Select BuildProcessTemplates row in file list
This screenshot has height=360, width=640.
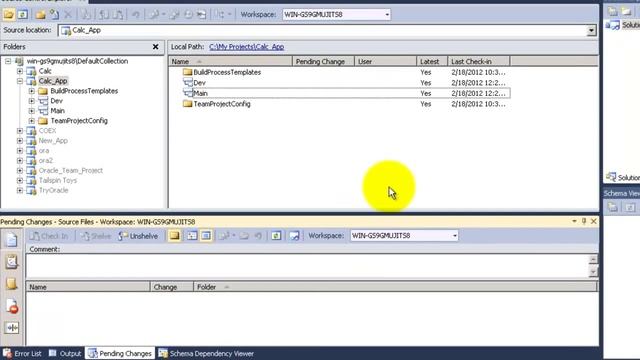click(x=340, y=72)
